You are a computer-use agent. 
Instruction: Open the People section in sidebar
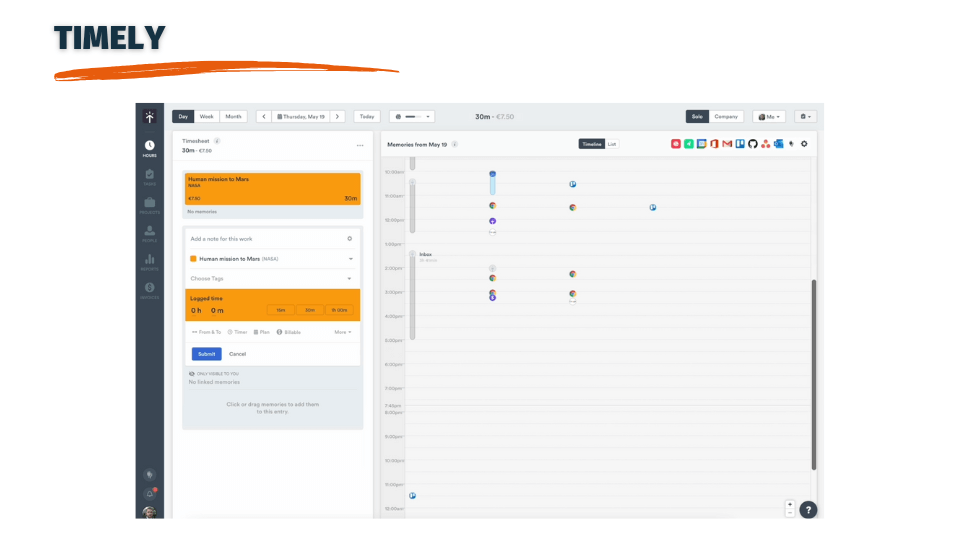point(149,233)
